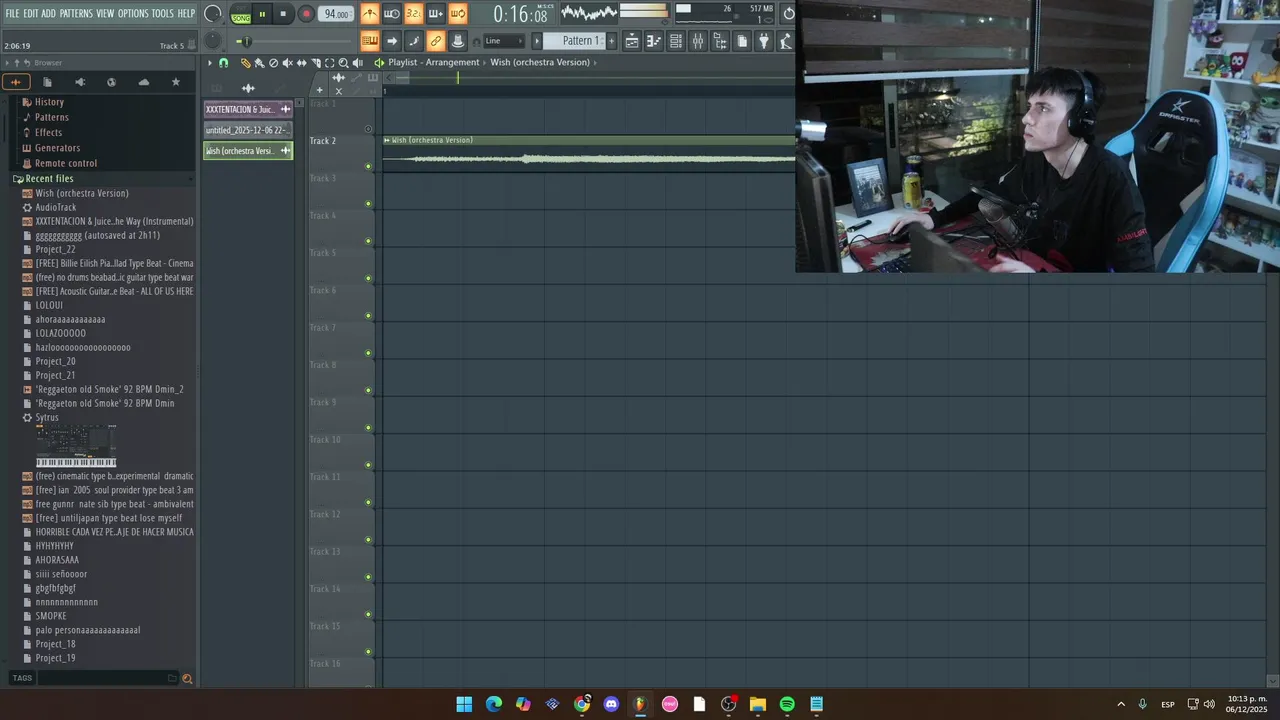This screenshot has width=1280, height=720.
Task: Open the EDIT menu
Action: click(x=31, y=13)
